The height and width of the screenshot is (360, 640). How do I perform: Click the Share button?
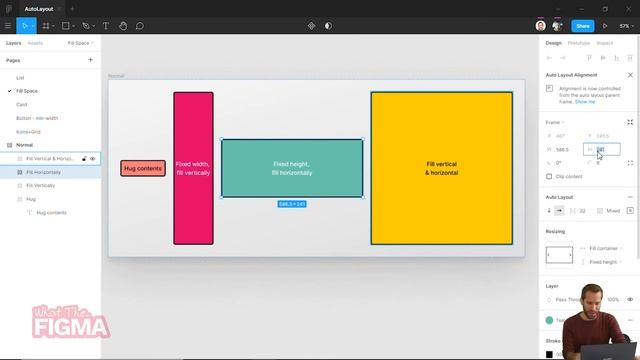pos(582,26)
